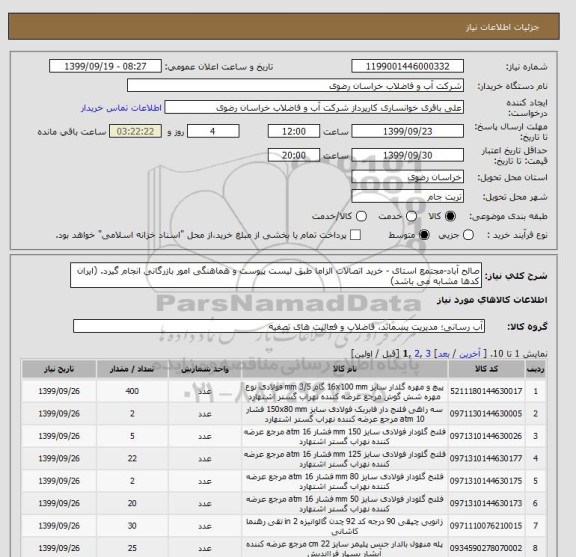Click quantity 30 in row 7
The height and width of the screenshot is (557, 576).
(132, 526)
